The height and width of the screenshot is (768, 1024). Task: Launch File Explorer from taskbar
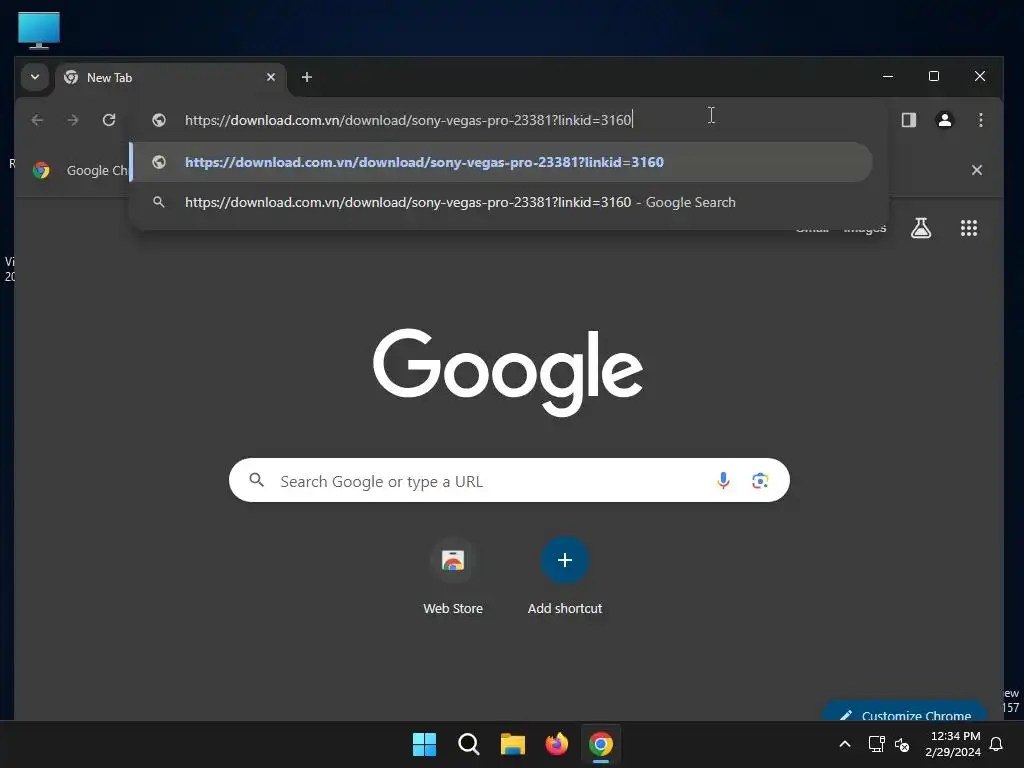coord(513,744)
